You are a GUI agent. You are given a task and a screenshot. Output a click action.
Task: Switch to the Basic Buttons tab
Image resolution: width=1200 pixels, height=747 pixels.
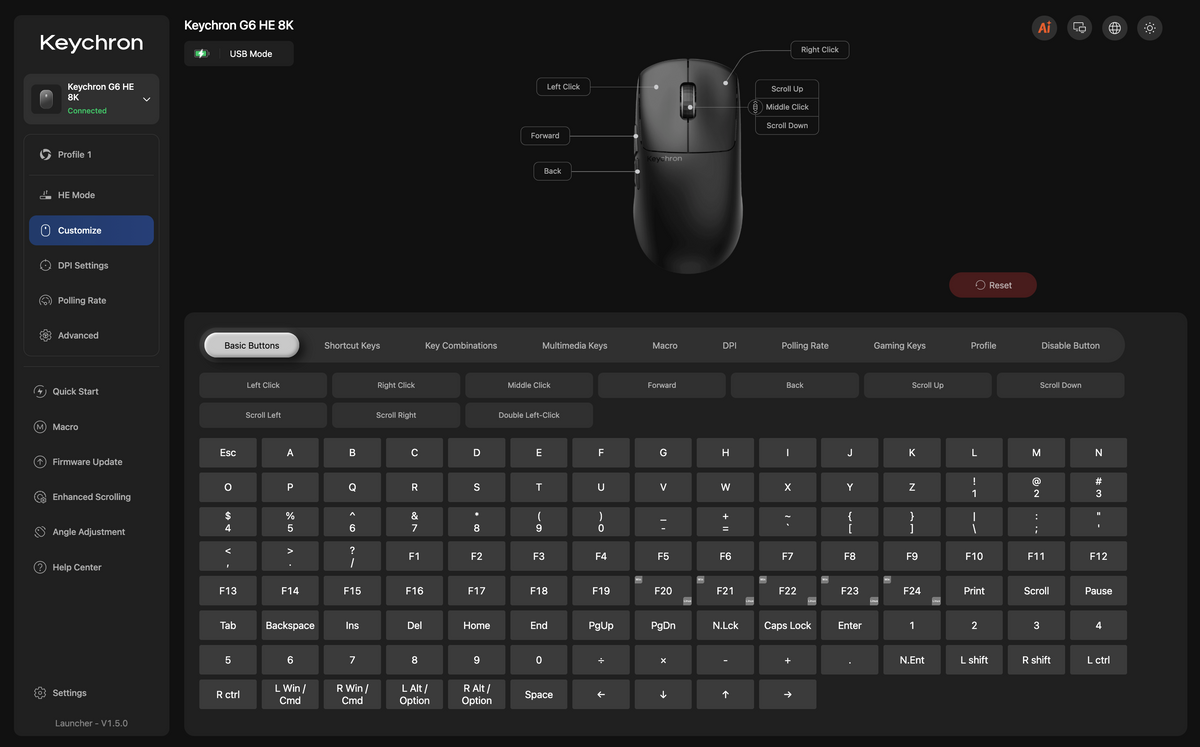(252, 345)
